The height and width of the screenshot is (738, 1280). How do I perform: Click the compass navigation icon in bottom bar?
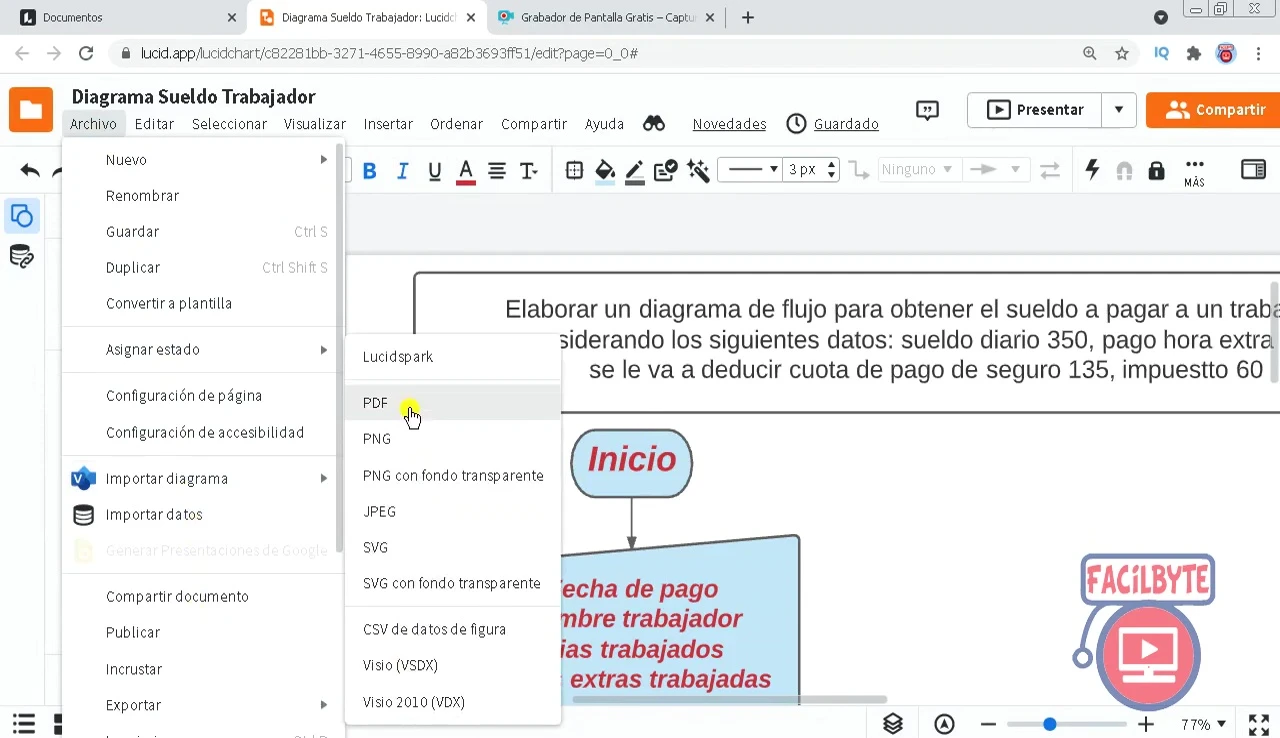pos(944,724)
